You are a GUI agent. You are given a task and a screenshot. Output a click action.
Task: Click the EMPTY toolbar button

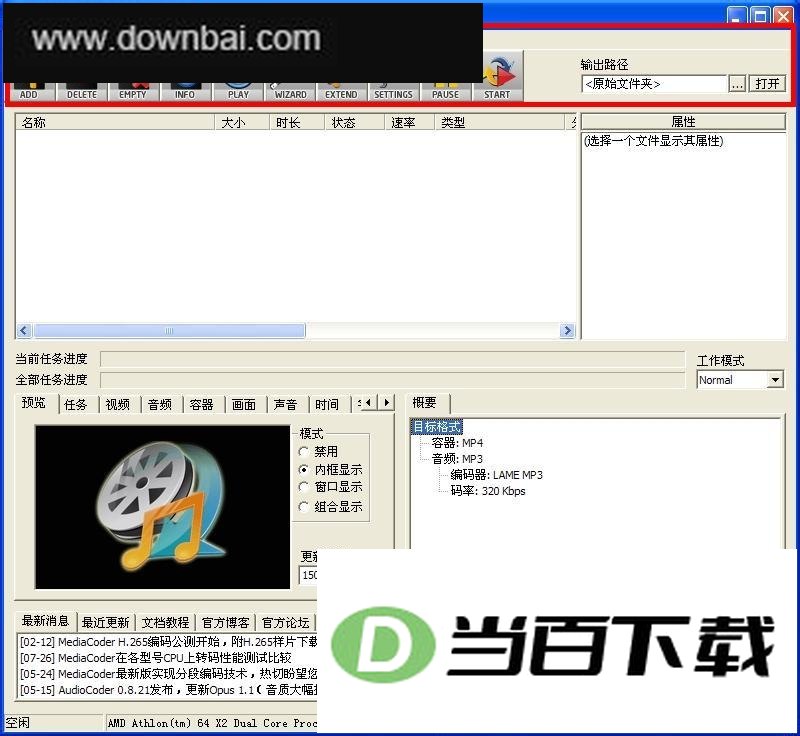click(133, 92)
